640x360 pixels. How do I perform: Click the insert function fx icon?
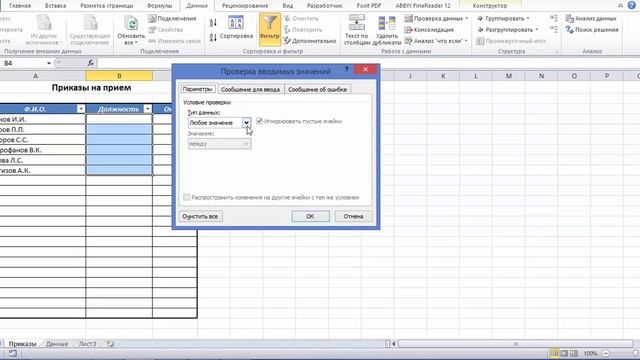(91, 63)
